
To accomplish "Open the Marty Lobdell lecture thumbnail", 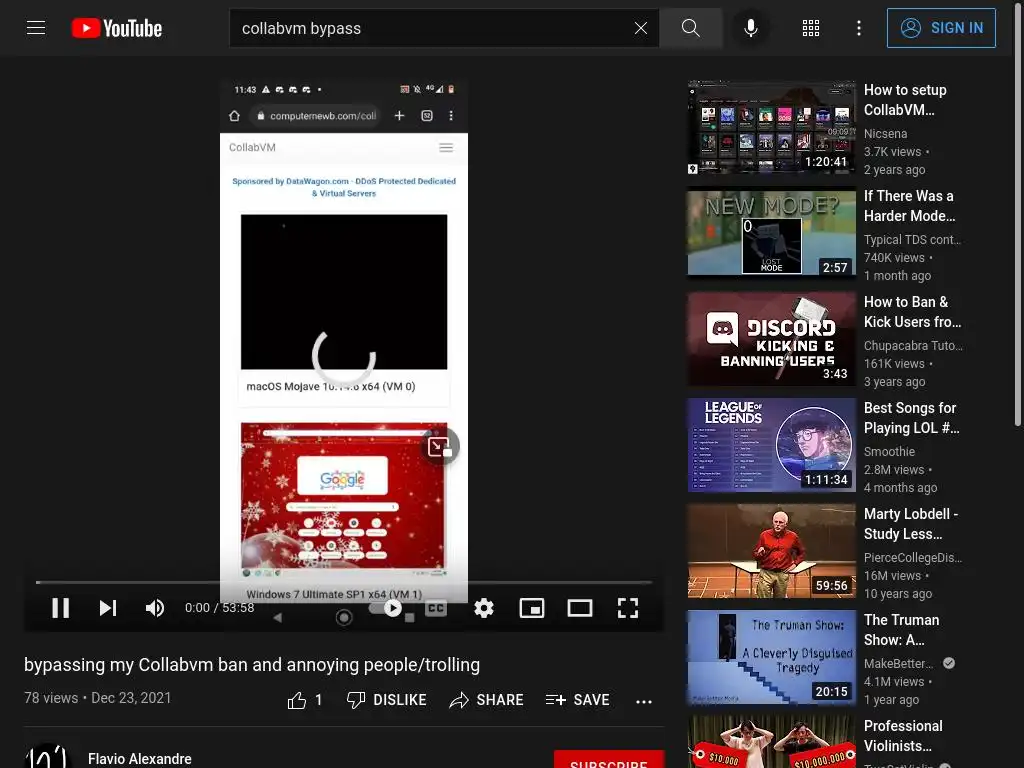I will click(x=771, y=551).
